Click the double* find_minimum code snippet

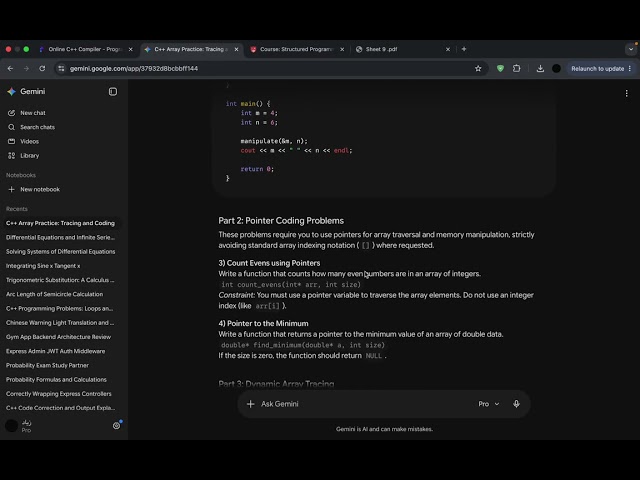pyautogui.click(x=302, y=345)
